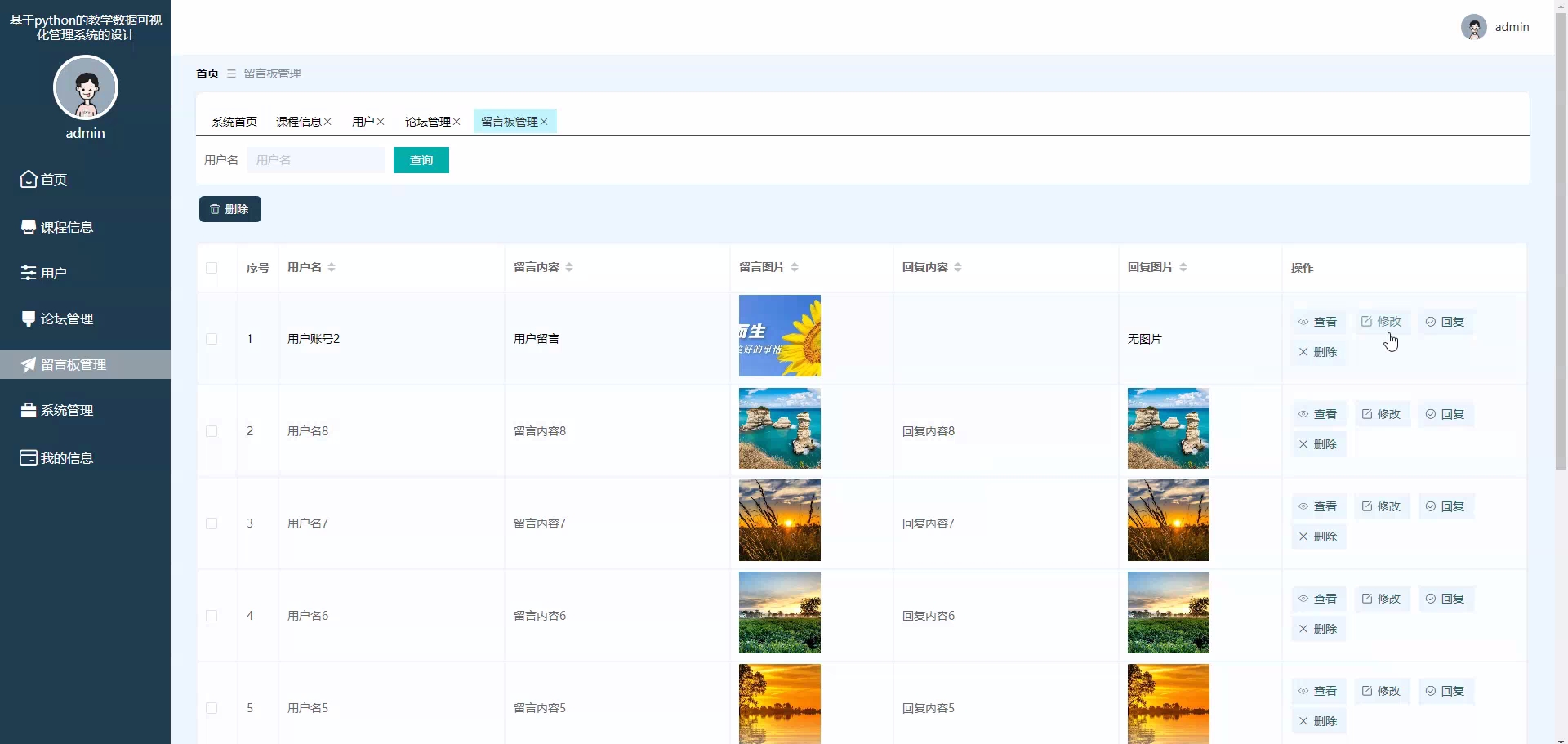Screen dimensions: 1568x744
Task: Click the 用户 sliders icon in the sidebar
Action: tap(29, 273)
